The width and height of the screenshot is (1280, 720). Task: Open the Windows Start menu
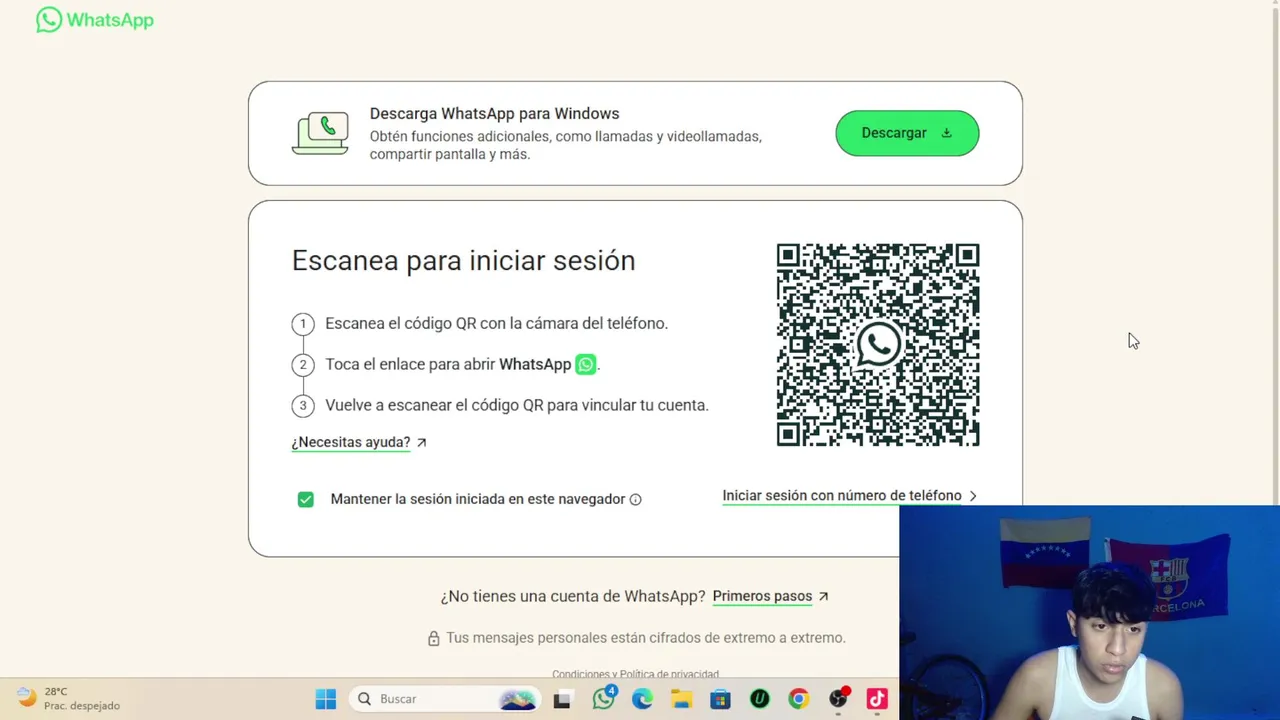coord(326,699)
